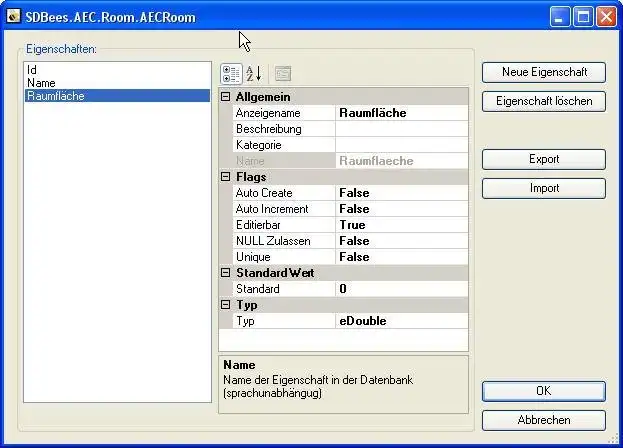Image resolution: width=623 pixels, height=448 pixels.
Task: Cancel with the Abbrechen button
Action: pos(544,420)
